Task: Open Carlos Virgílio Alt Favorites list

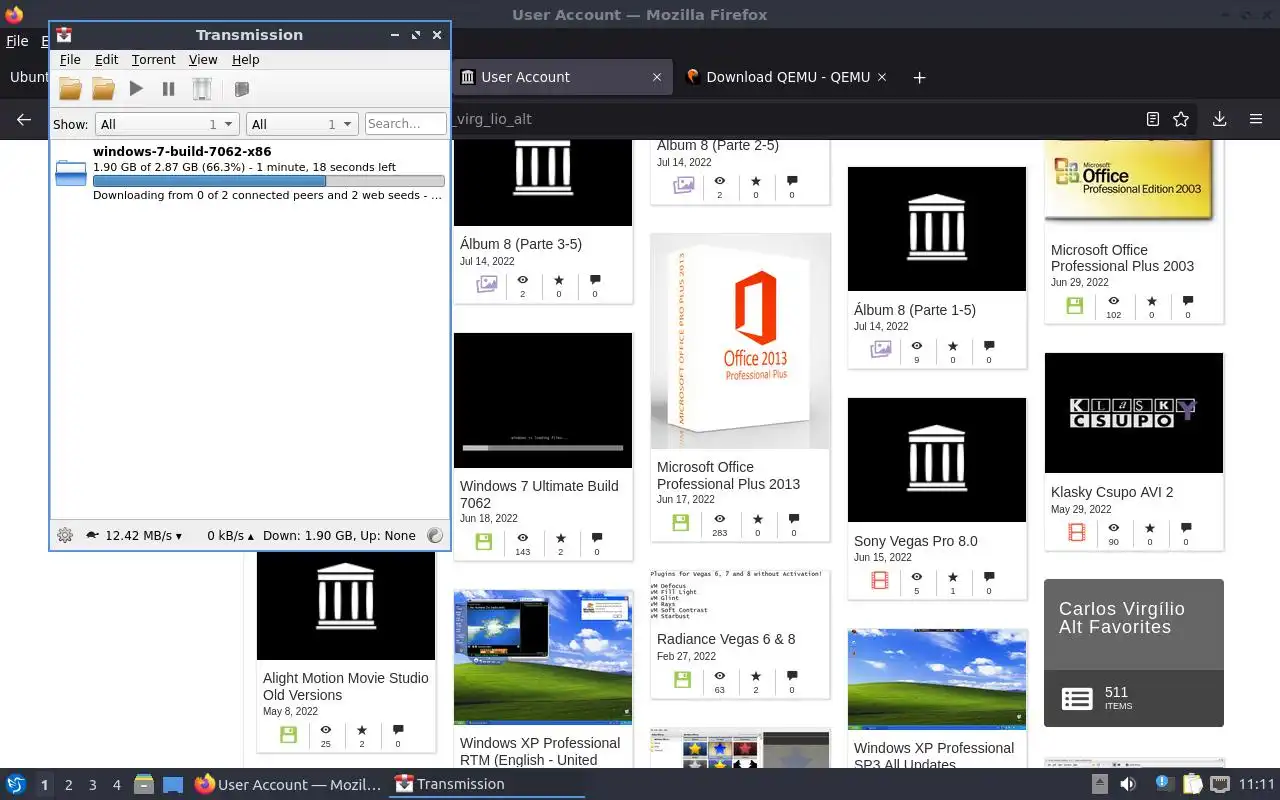Action: click(x=1134, y=652)
